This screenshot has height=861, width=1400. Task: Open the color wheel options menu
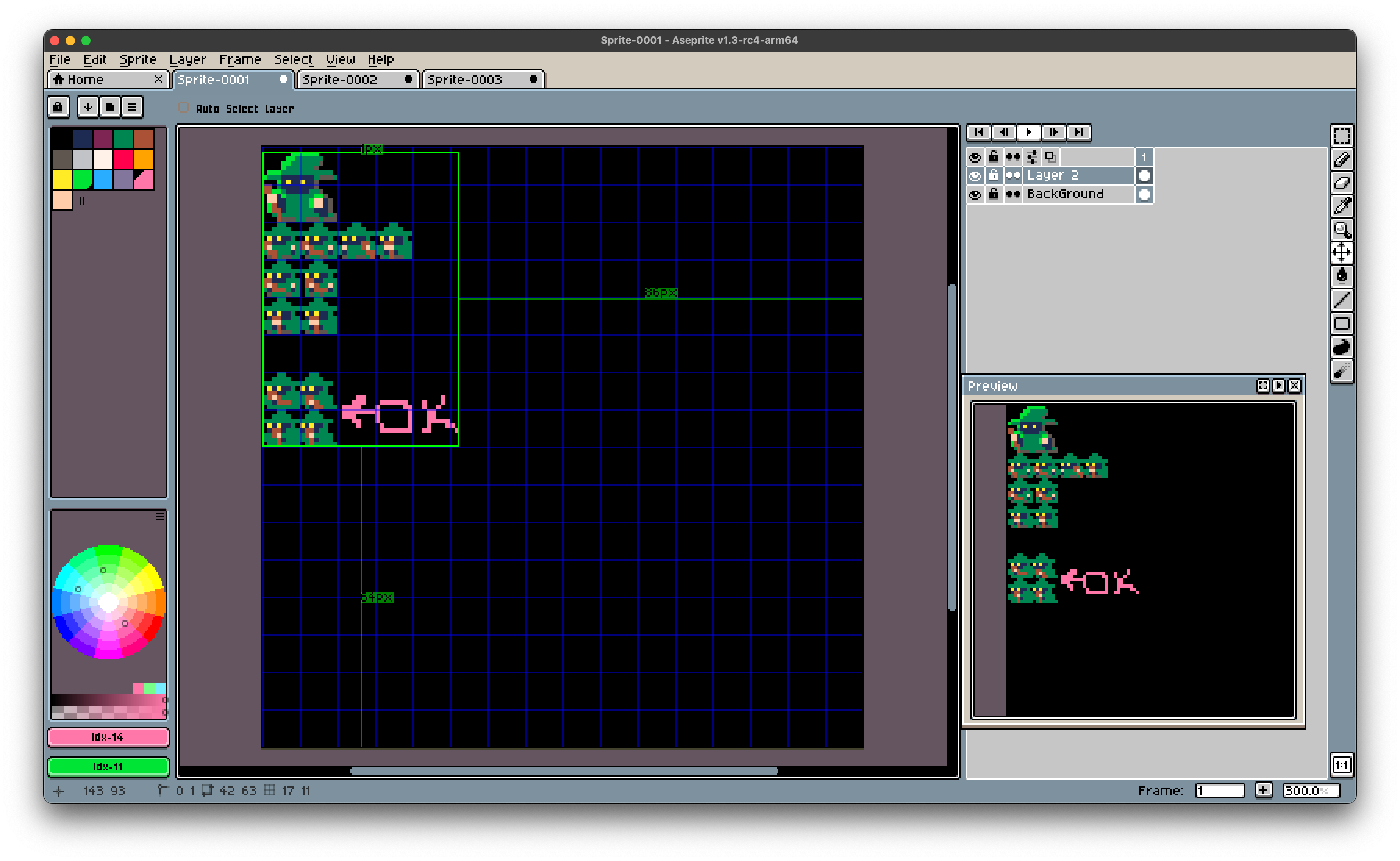coord(160,516)
